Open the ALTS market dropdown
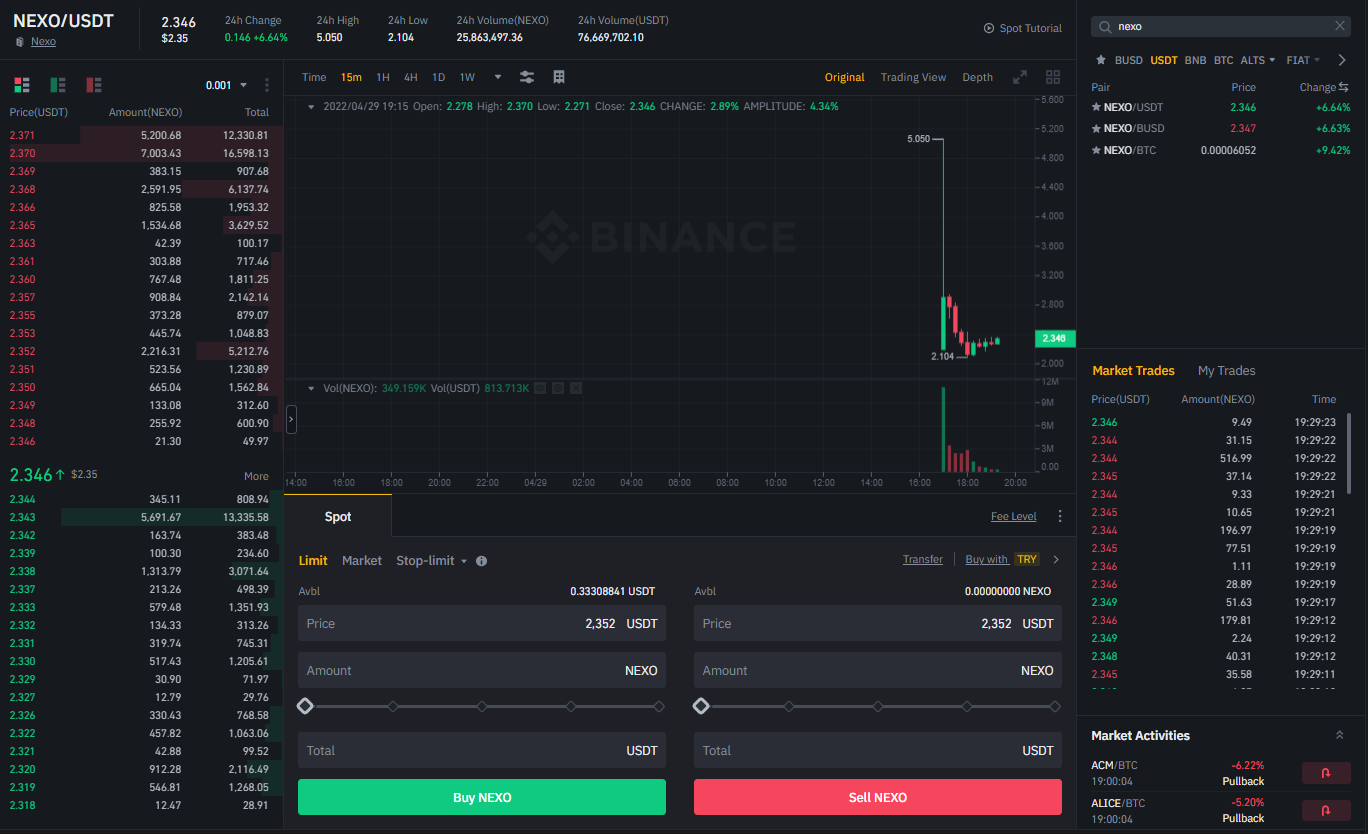 click(1258, 60)
